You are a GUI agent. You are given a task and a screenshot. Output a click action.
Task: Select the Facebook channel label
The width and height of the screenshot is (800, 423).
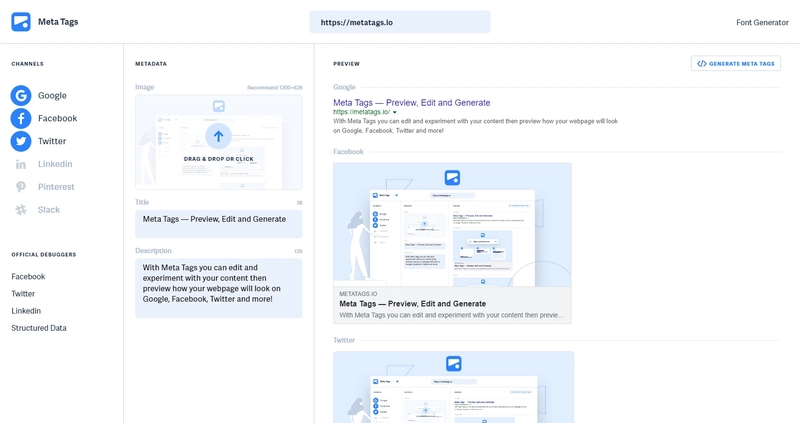(x=58, y=118)
